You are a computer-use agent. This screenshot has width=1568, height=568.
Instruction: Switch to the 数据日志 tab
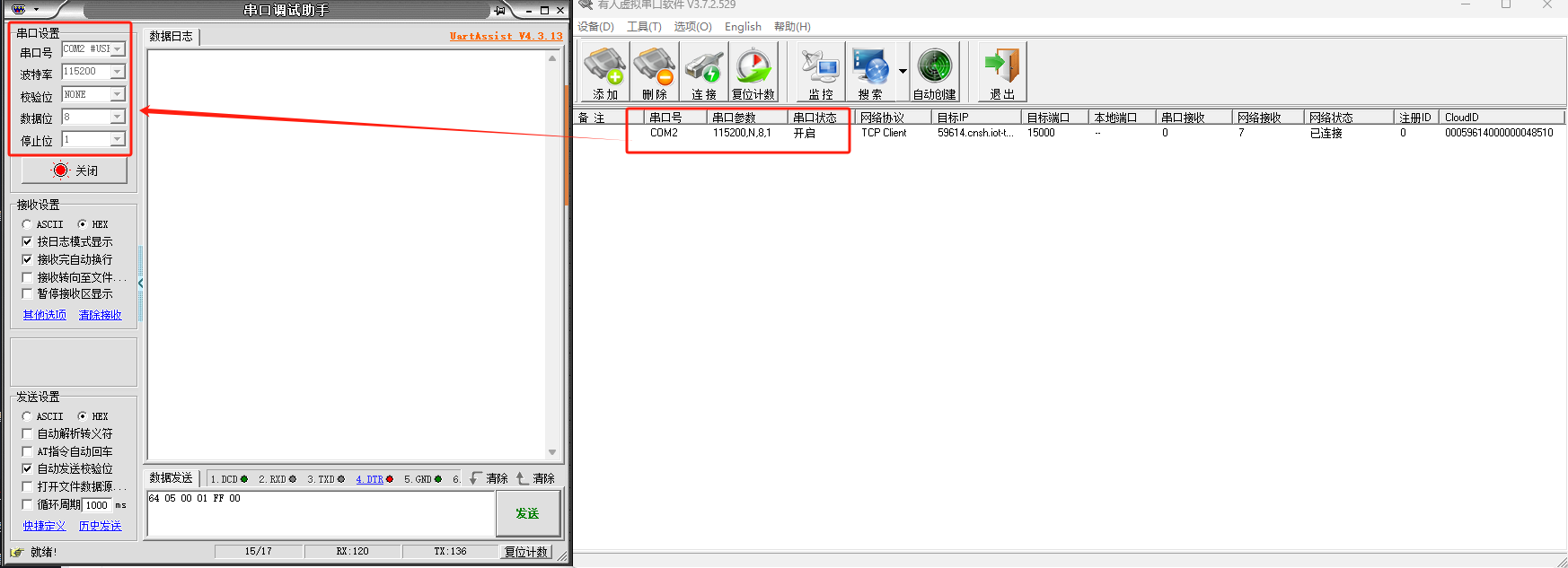(x=171, y=37)
